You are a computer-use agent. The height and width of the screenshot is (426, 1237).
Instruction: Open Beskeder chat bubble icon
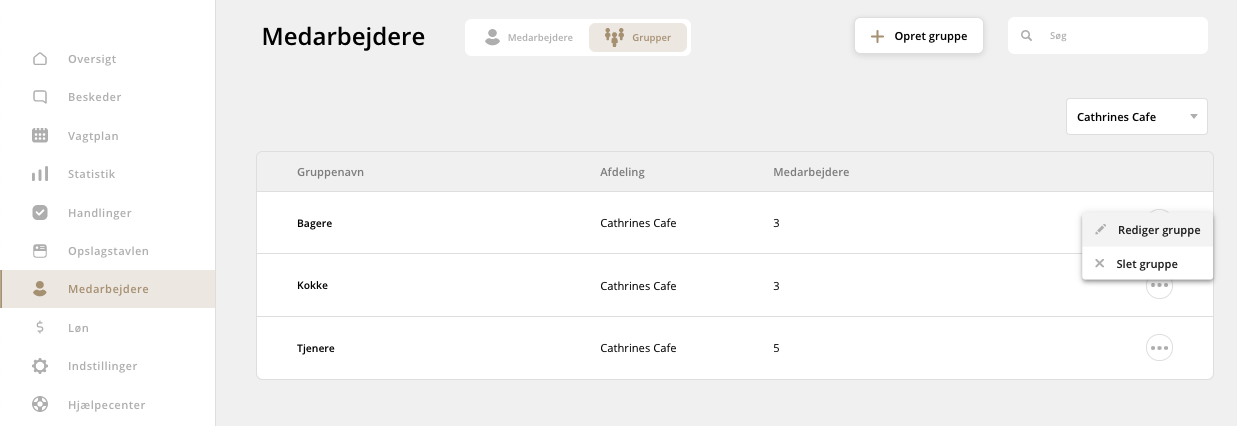tap(40, 97)
